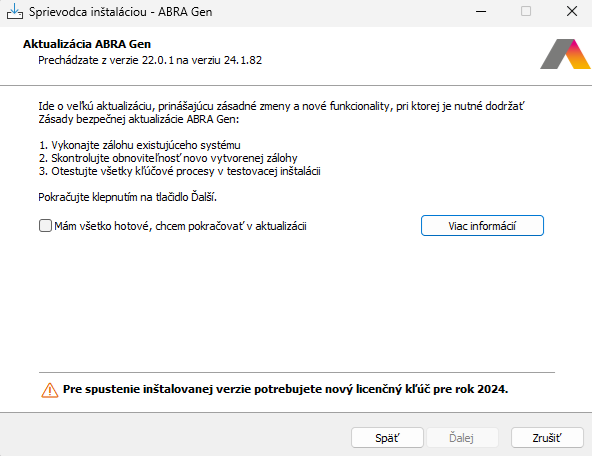The width and height of the screenshot is (592, 456).
Task: Click the window title 'Sprievodca inštaláciou - ABRA Gen'
Action: pos(120,12)
